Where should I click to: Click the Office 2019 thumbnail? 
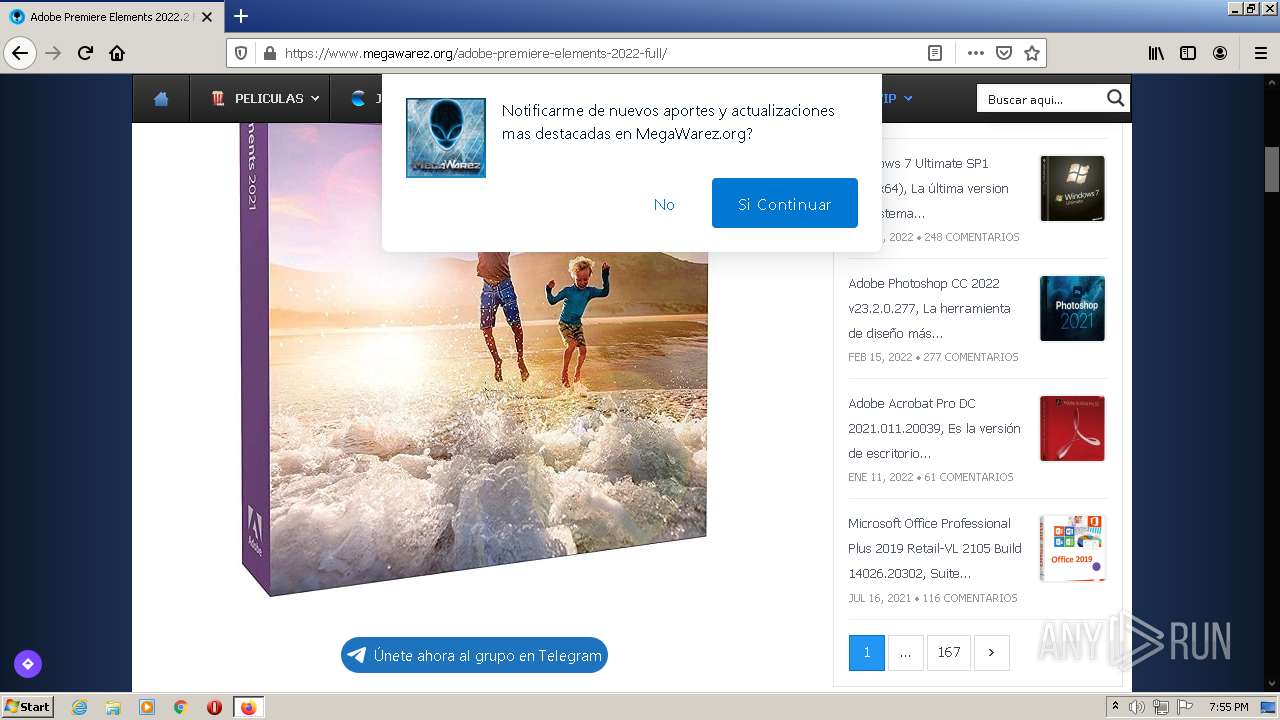pos(1072,548)
